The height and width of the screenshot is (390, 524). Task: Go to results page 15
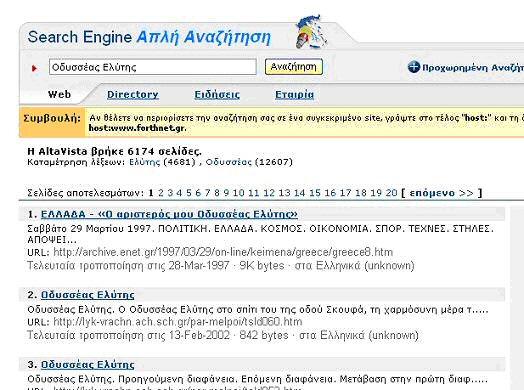[315, 193]
